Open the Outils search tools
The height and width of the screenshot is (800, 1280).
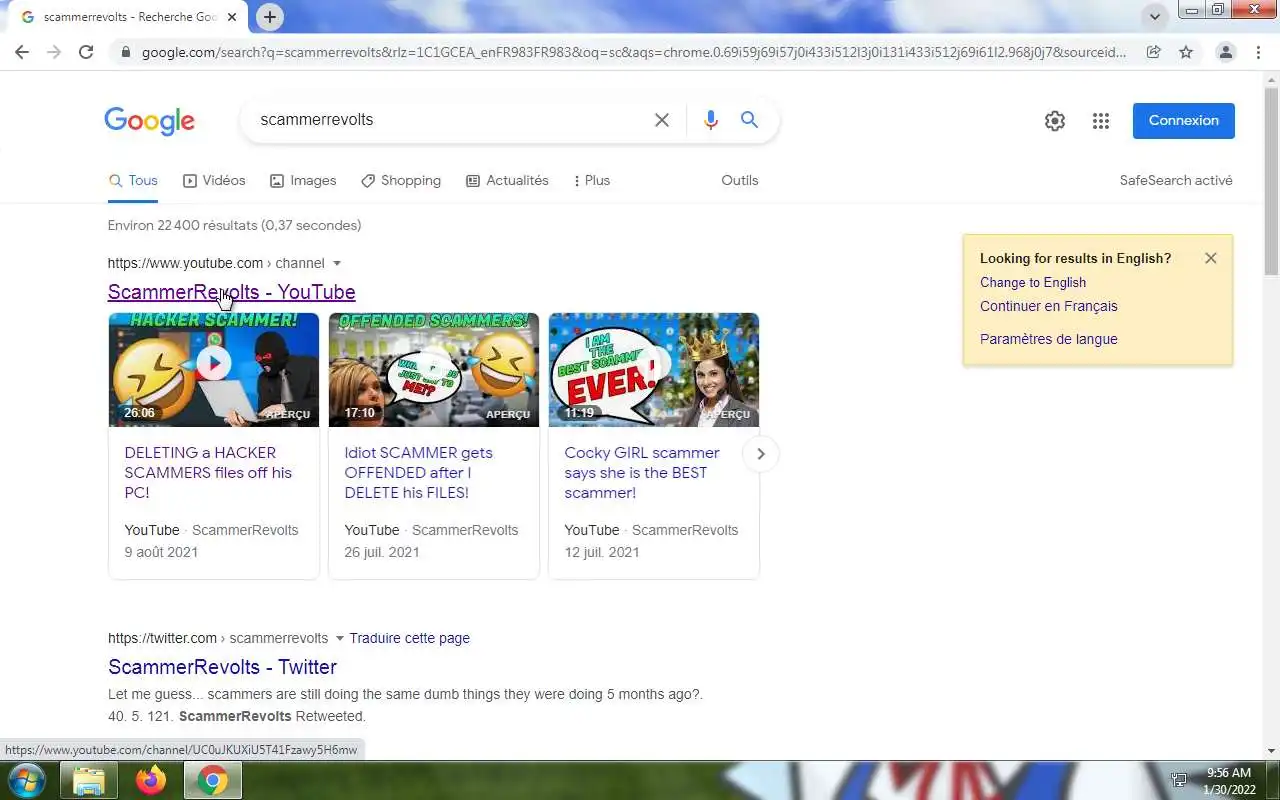740,181
